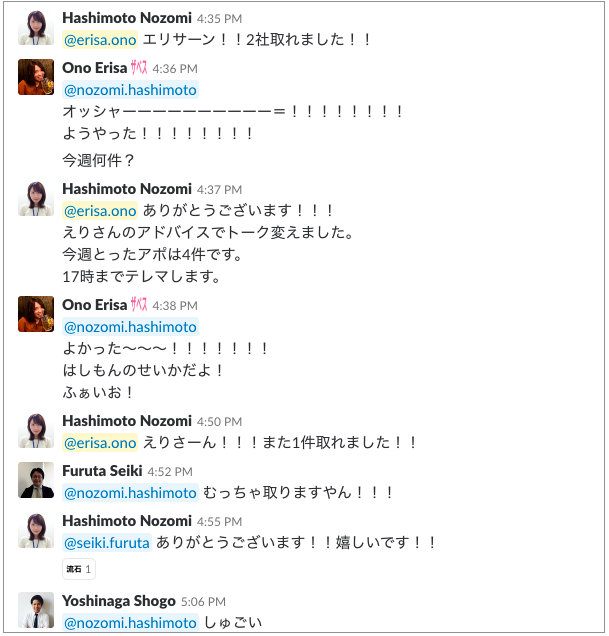Click the pink status emoji beside Ono Erisa at 4:38 PM
Screen dimensions: 609x636
tap(140, 305)
